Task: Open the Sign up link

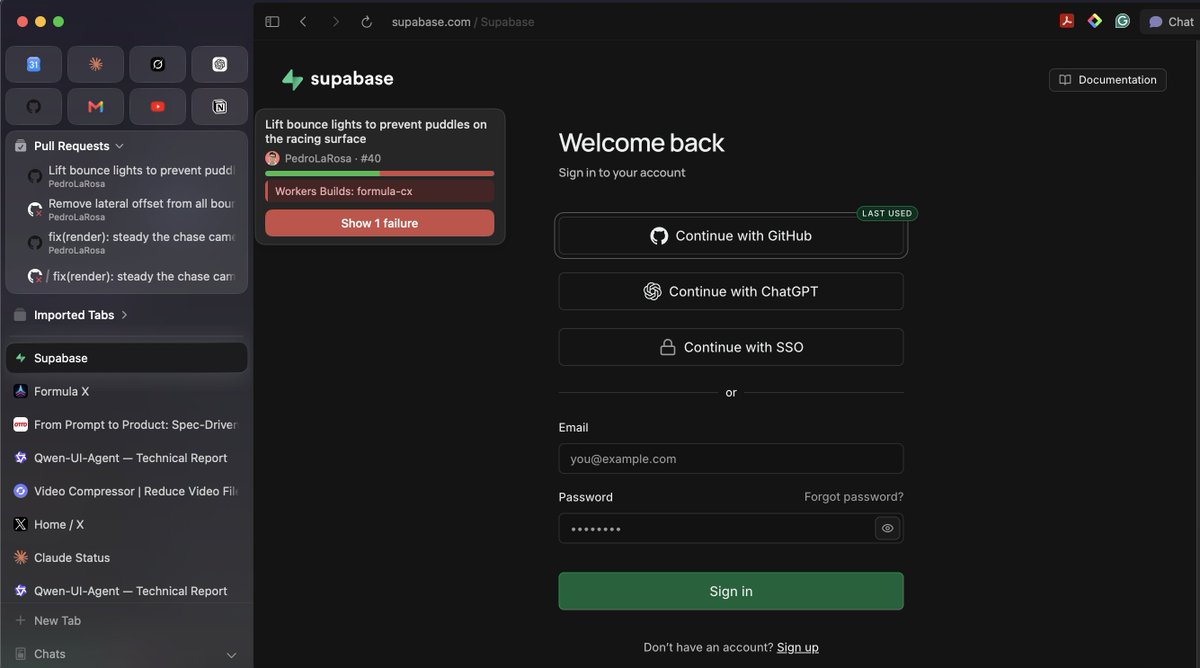Action: click(798, 647)
